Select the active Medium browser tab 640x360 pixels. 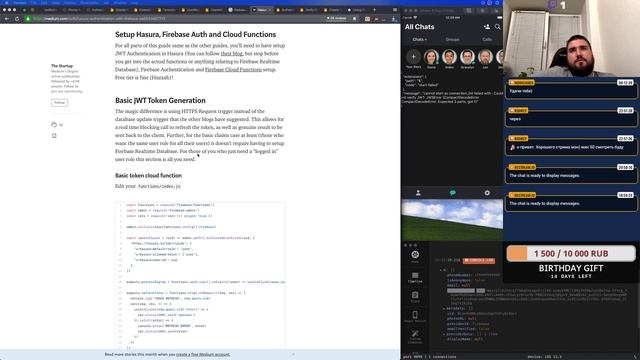click(x=262, y=10)
